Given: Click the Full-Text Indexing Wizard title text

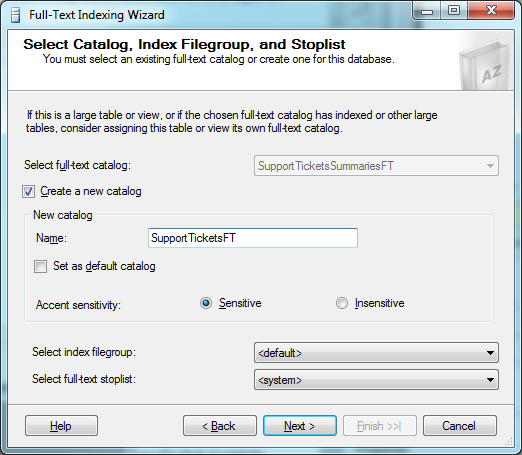Looking at the screenshot, I should [97, 15].
